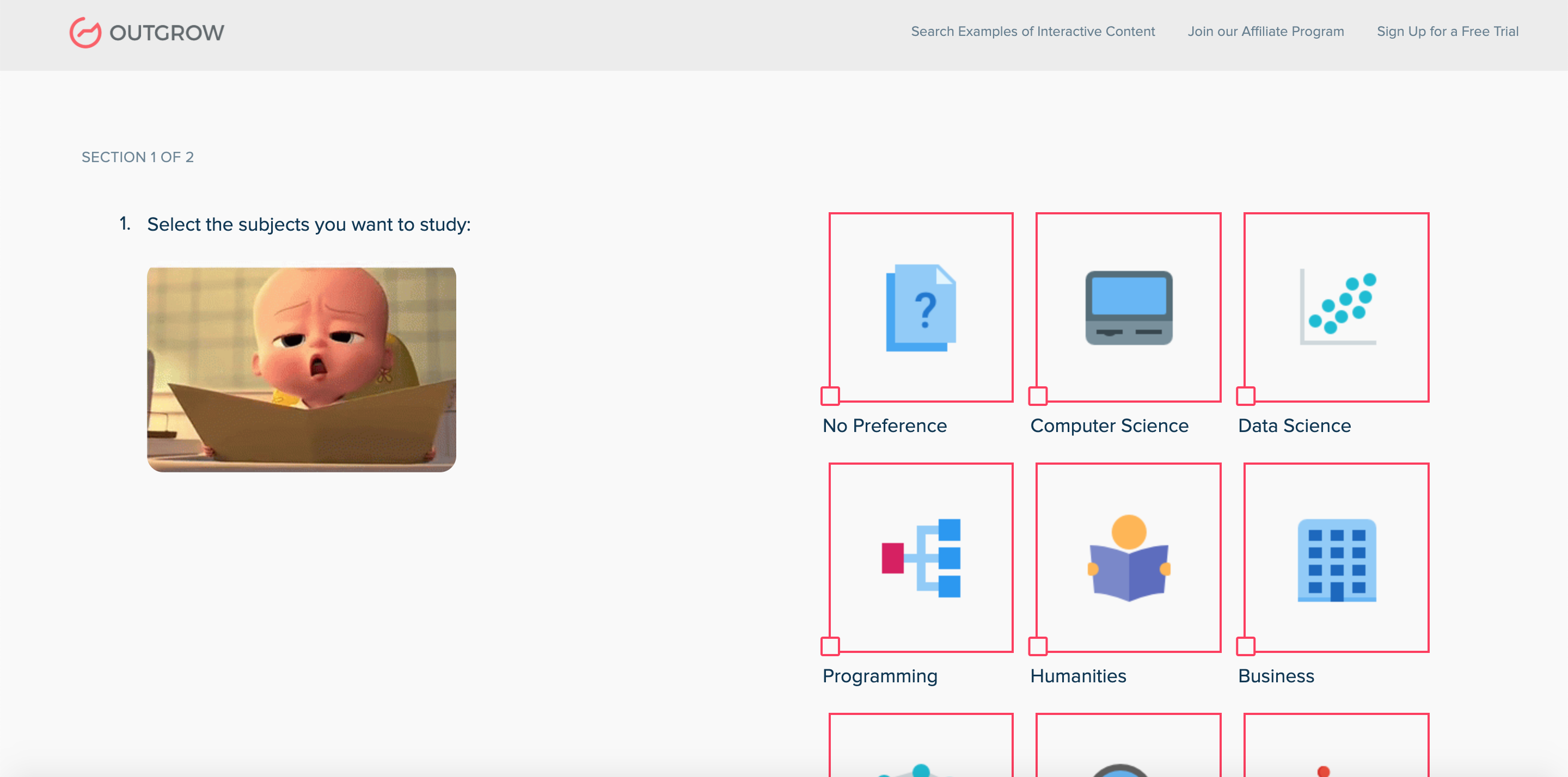Check the Computer Science checkbox
The height and width of the screenshot is (777, 1568).
tap(1038, 396)
